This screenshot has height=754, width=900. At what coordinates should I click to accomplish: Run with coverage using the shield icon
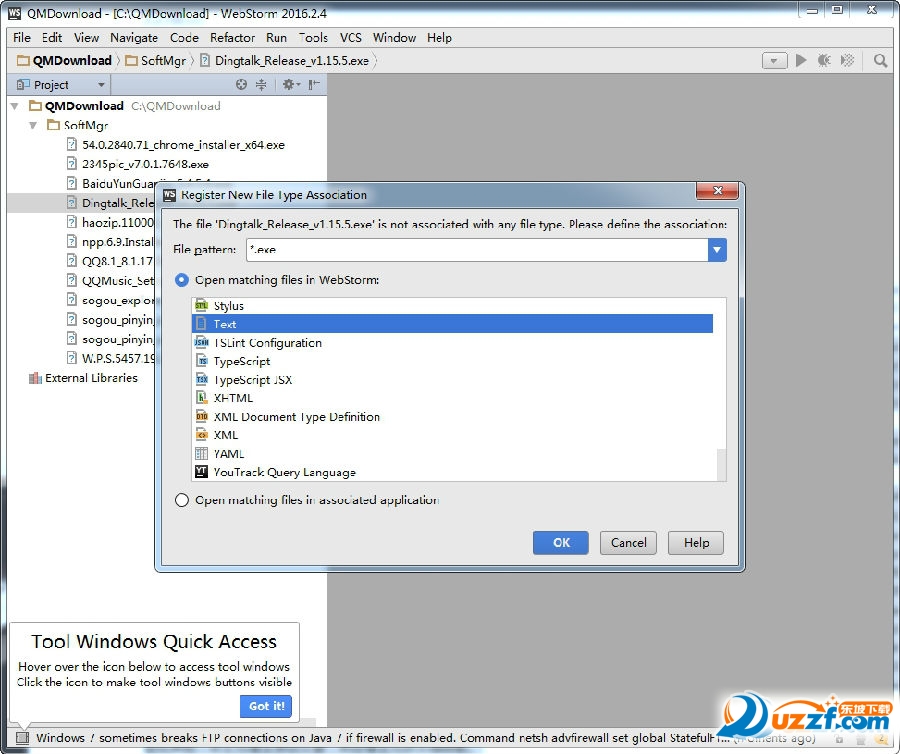tap(846, 60)
